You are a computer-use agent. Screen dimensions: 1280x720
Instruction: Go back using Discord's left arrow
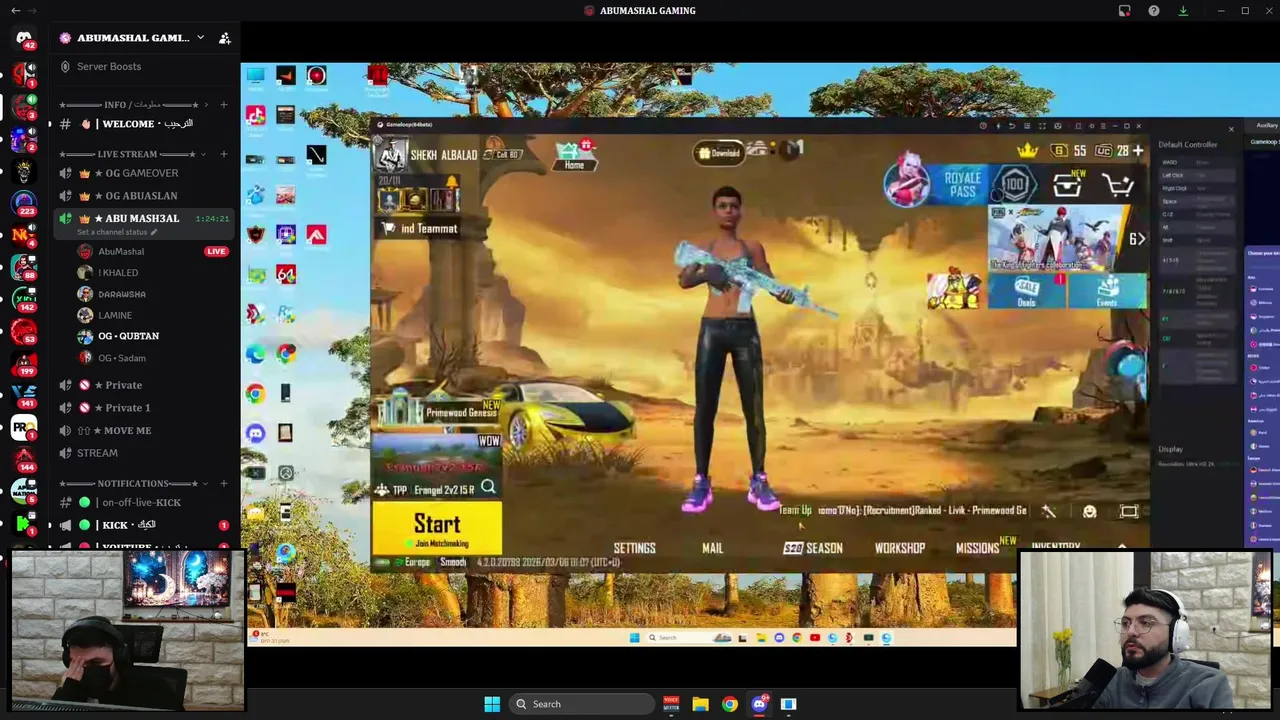(x=15, y=11)
